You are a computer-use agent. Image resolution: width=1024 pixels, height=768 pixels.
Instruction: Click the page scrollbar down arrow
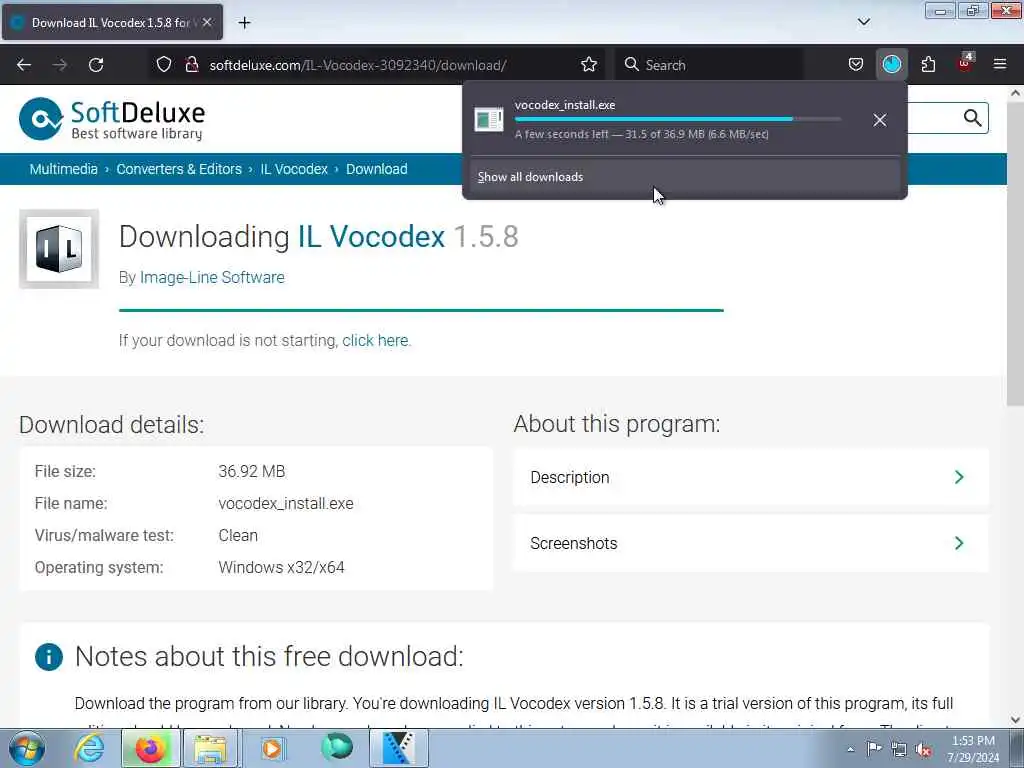pos(1016,720)
